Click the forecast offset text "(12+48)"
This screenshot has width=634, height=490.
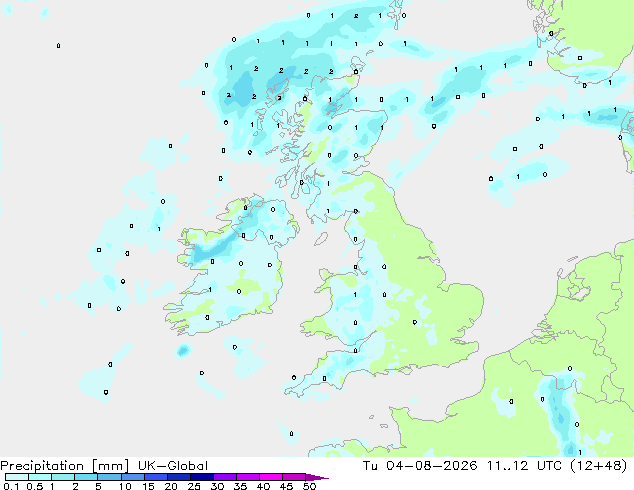(x=598, y=466)
